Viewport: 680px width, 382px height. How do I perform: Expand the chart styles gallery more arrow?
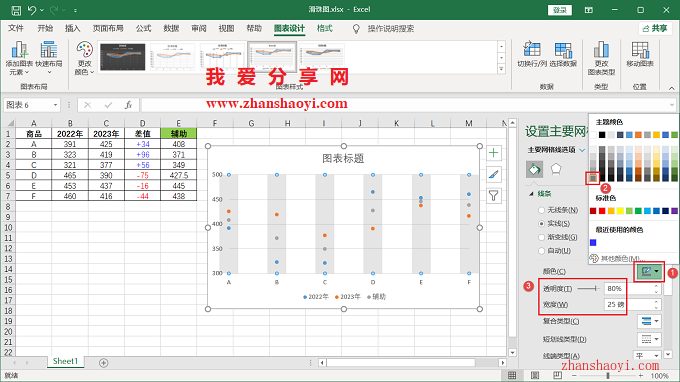coord(501,69)
